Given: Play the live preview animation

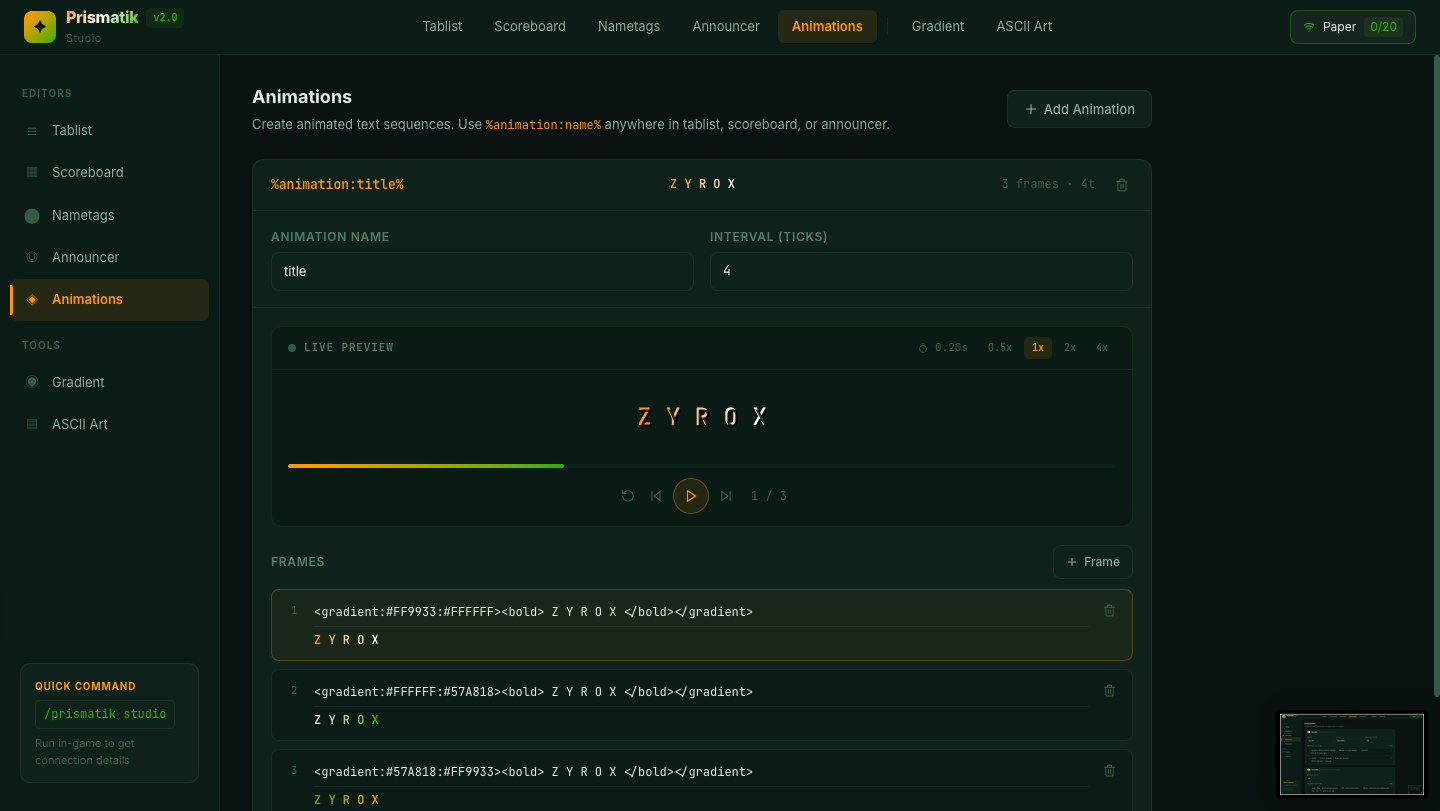Looking at the screenshot, I should 691,496.
